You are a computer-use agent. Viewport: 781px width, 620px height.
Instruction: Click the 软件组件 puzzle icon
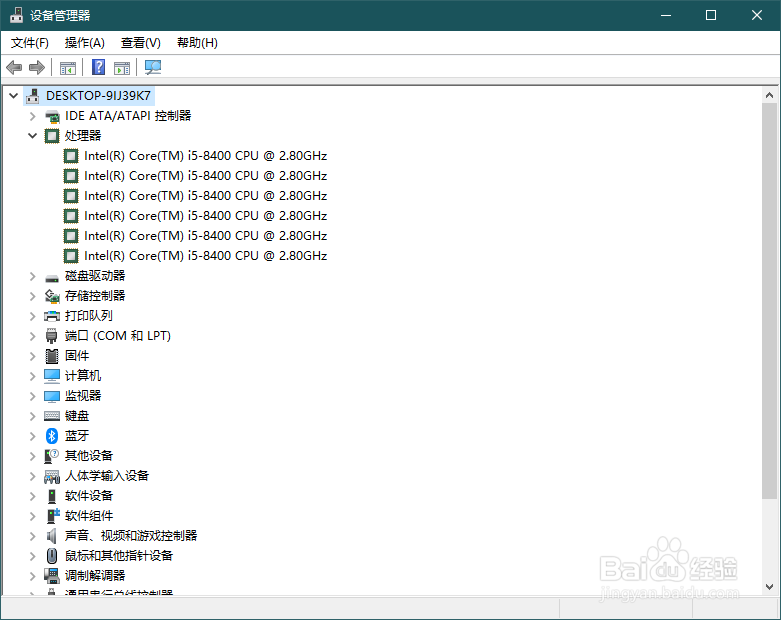(53, 515)
